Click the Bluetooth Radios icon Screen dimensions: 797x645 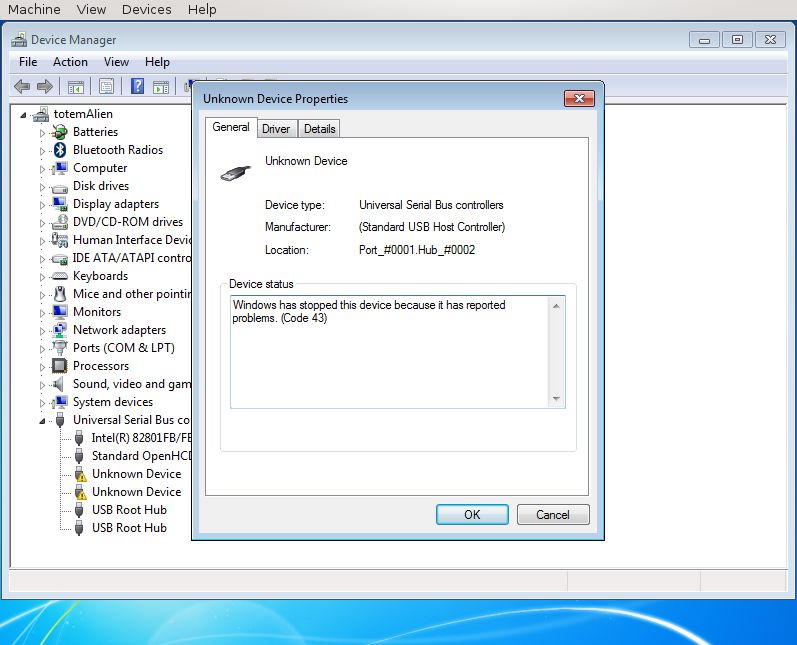pyautogui.click(x=60, y=150)
